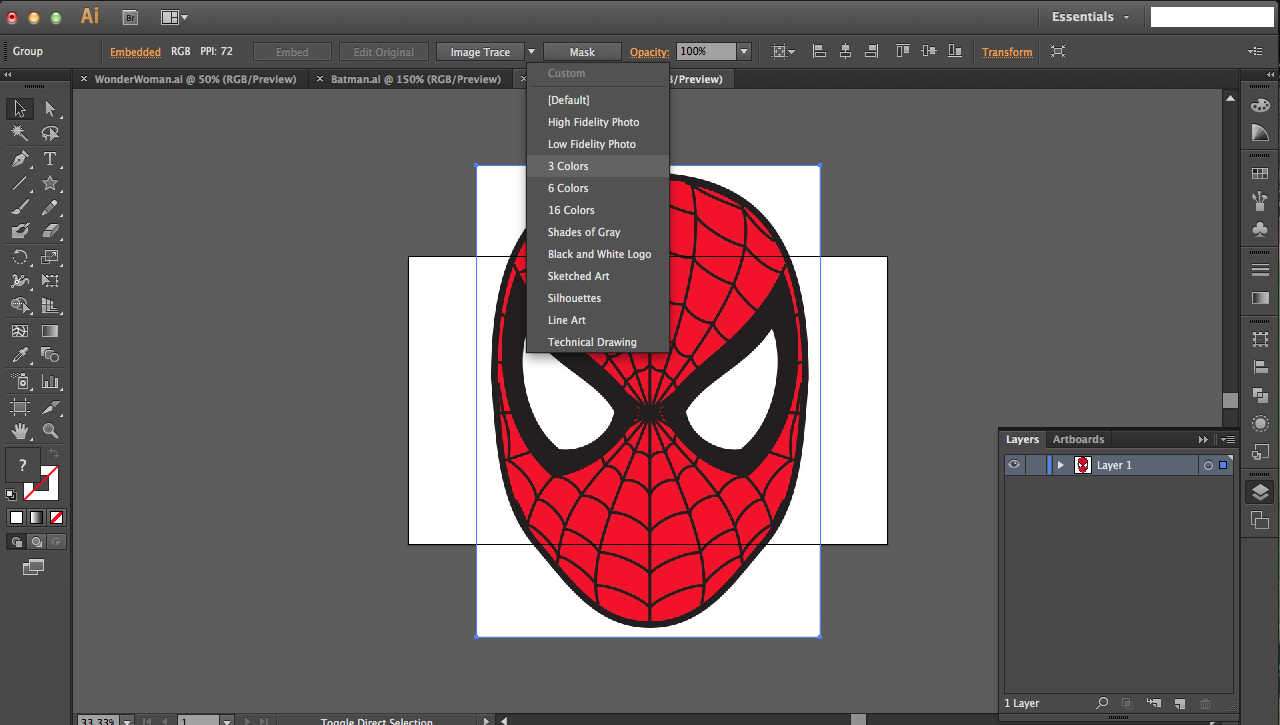Select the Mesh tool
This screenshot has width=1280, height=725.
[20, 331]
